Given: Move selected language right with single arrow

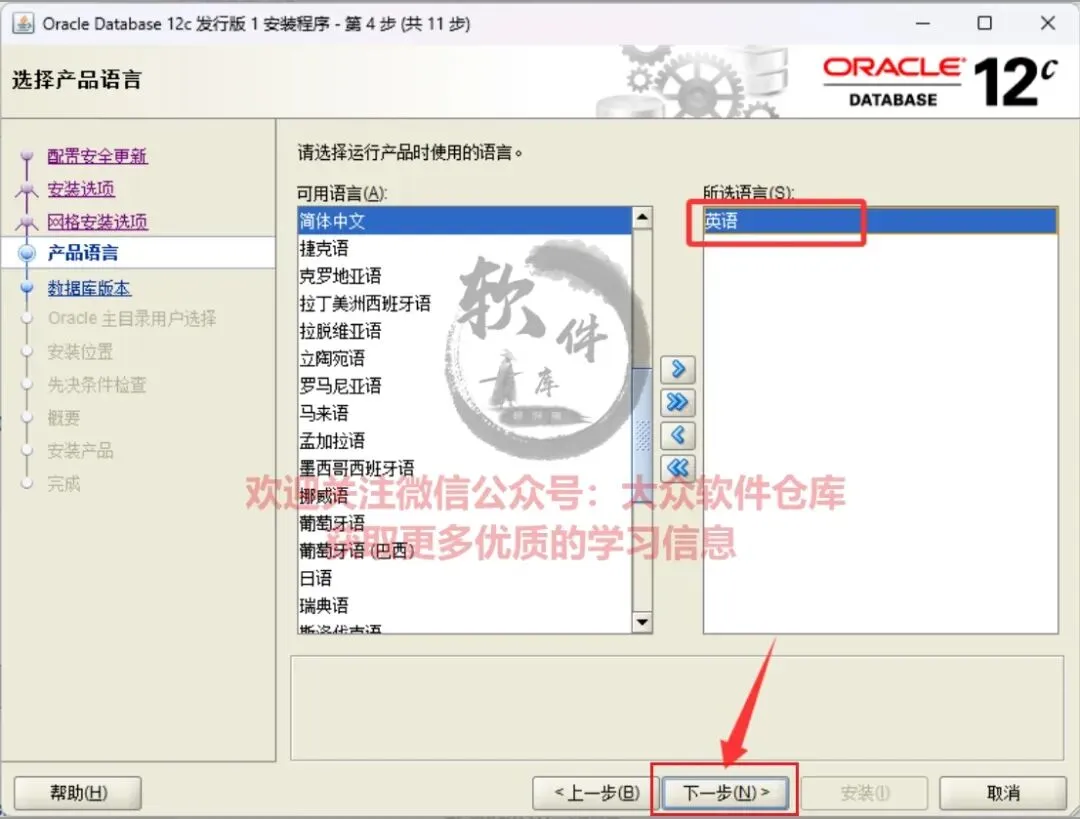Looking at the screenshot, I should coord(678,369).
